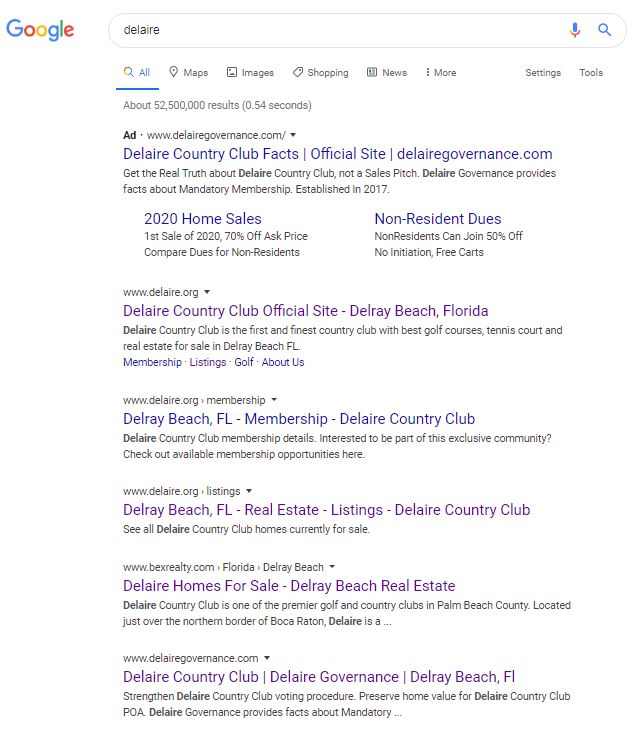Open the Tools option
636x739 pixels.
tap(591, 73)
